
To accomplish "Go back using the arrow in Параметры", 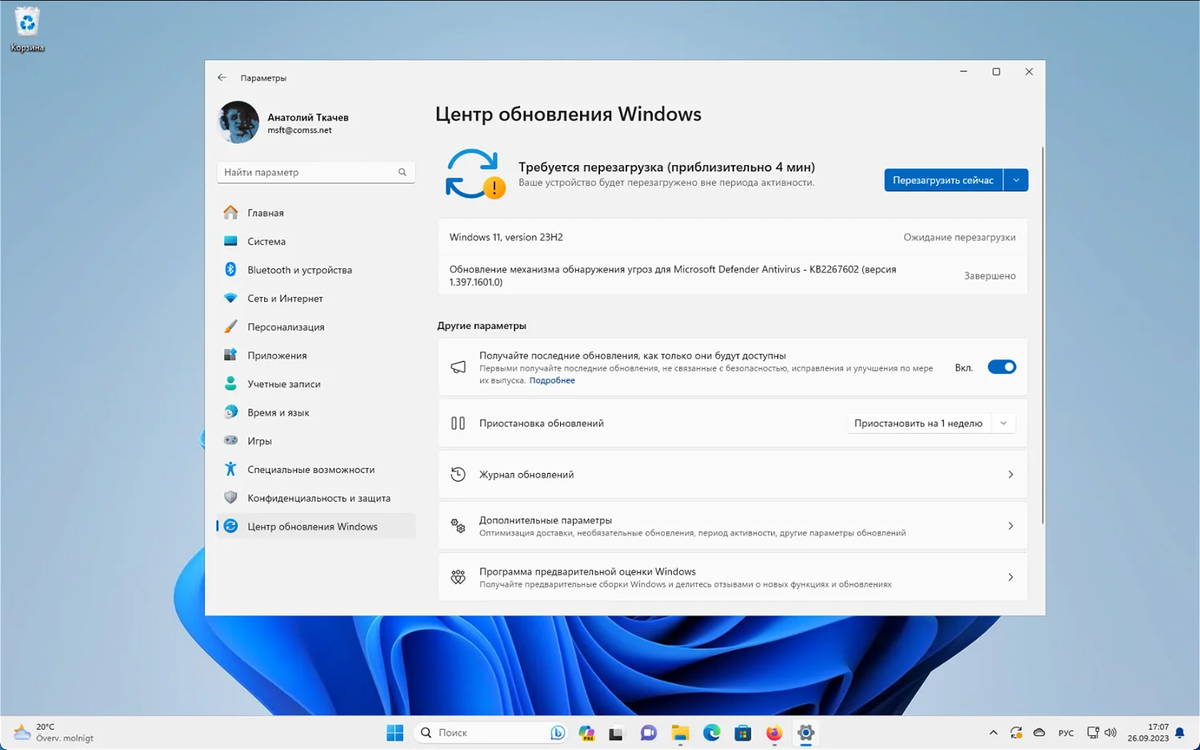I will (222, 78).
